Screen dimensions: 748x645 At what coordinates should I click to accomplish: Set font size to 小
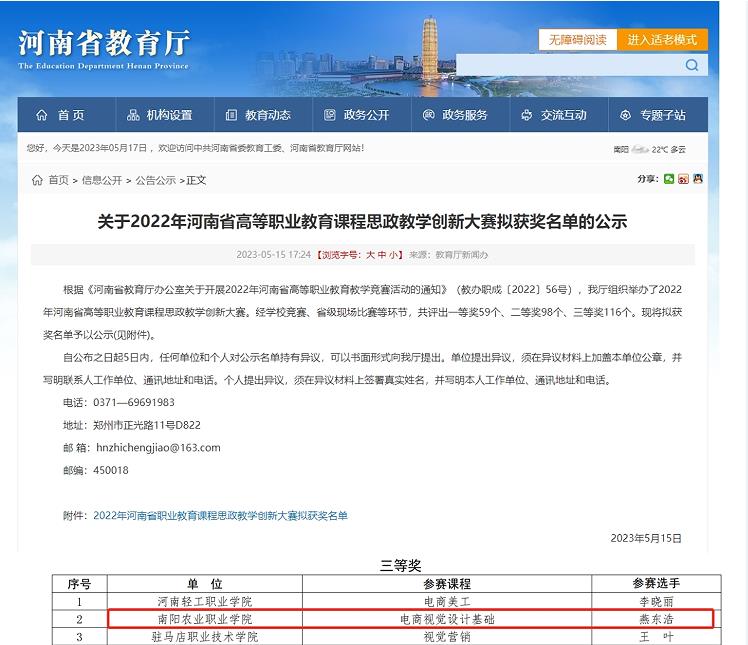[394, 255]
